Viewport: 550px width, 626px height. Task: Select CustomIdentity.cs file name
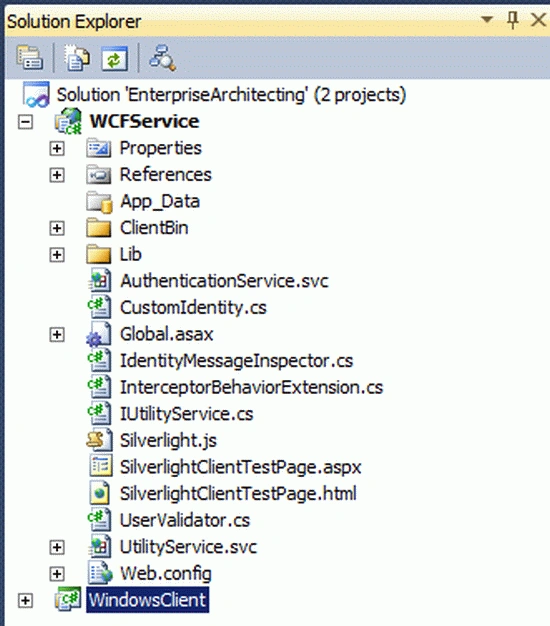pyautogui.click(x=193, y=308)
